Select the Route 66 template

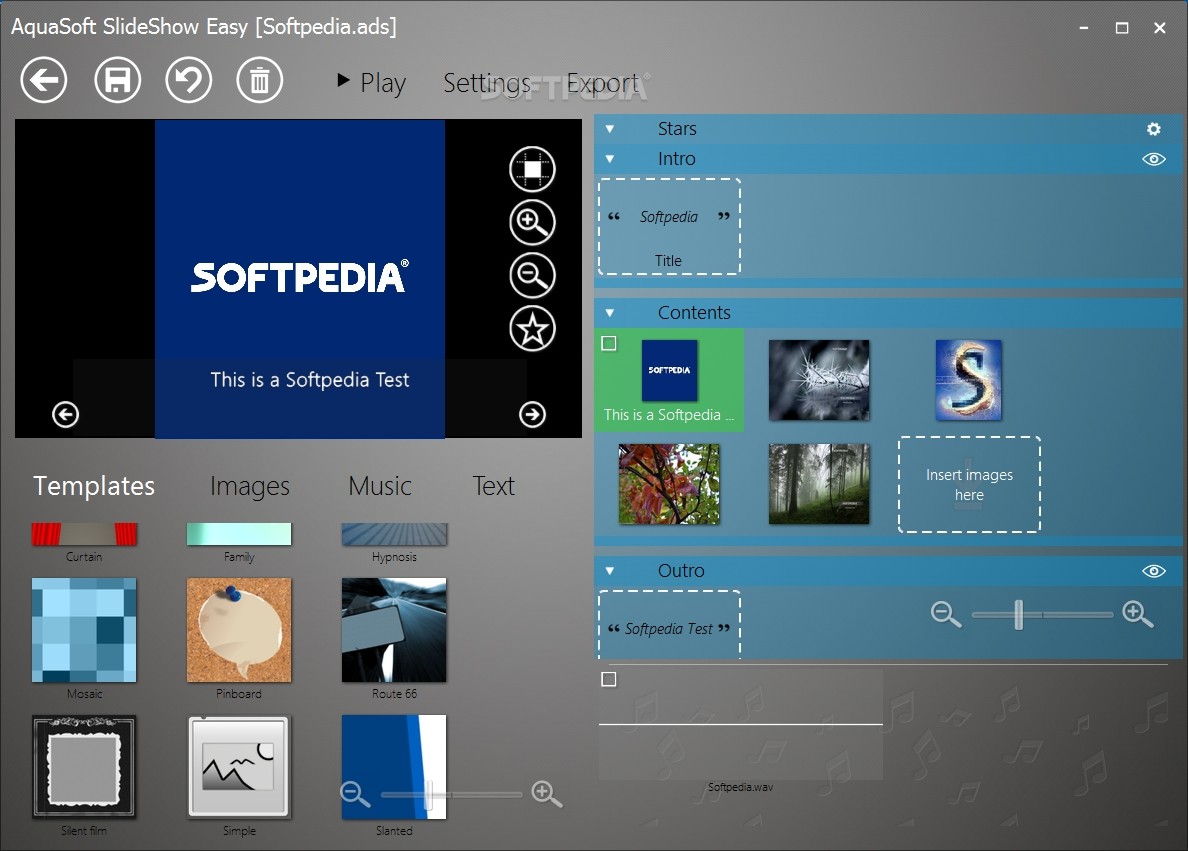(394, 630)
